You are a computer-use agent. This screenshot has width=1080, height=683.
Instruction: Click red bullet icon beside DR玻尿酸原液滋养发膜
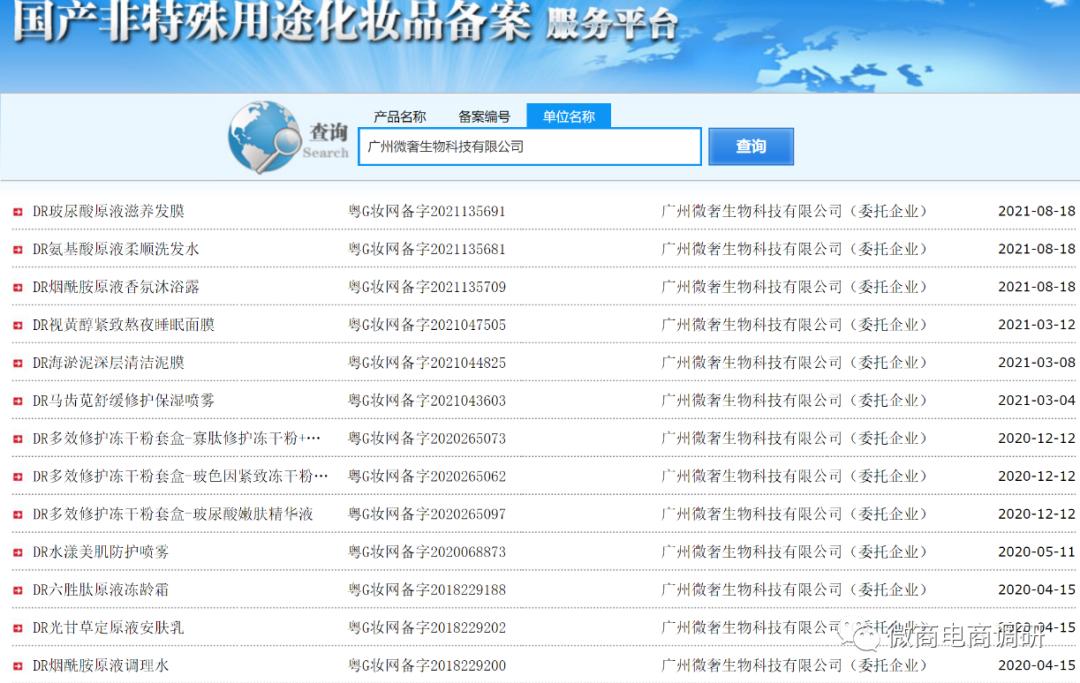[x=18, y=212]
